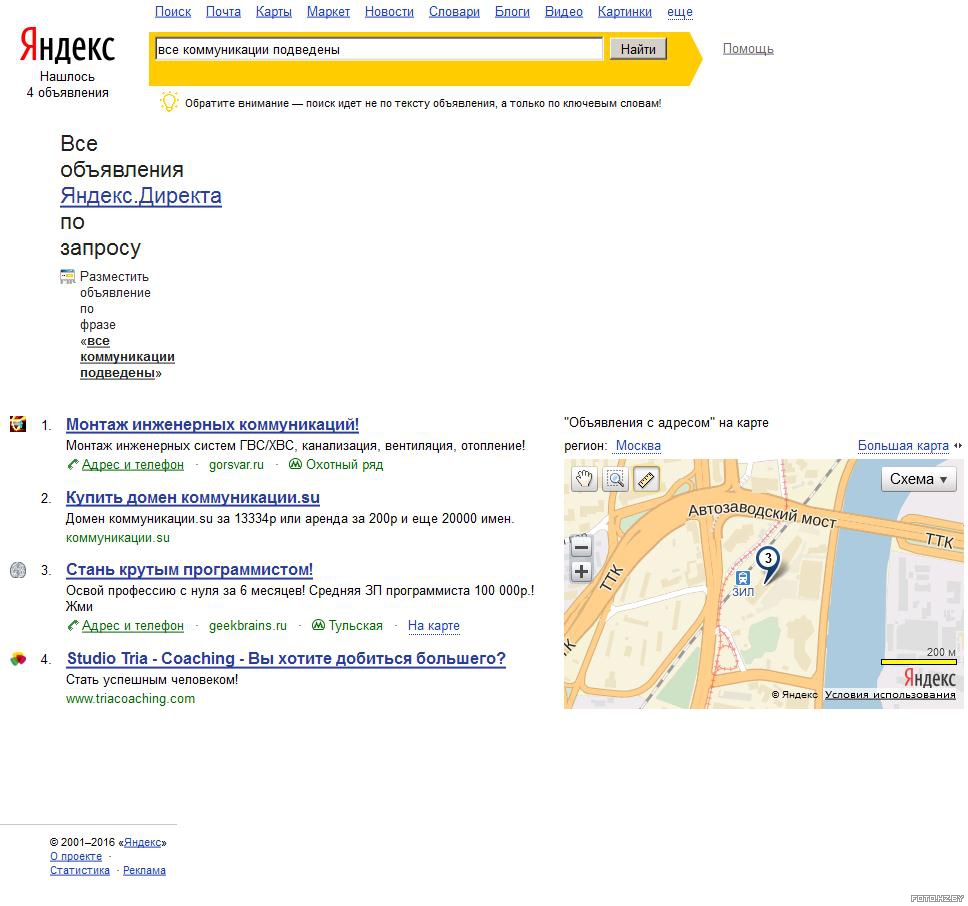Screen dimensions: 968x906
Task: Select the hand pan tool on map
Action: (584, 480)
